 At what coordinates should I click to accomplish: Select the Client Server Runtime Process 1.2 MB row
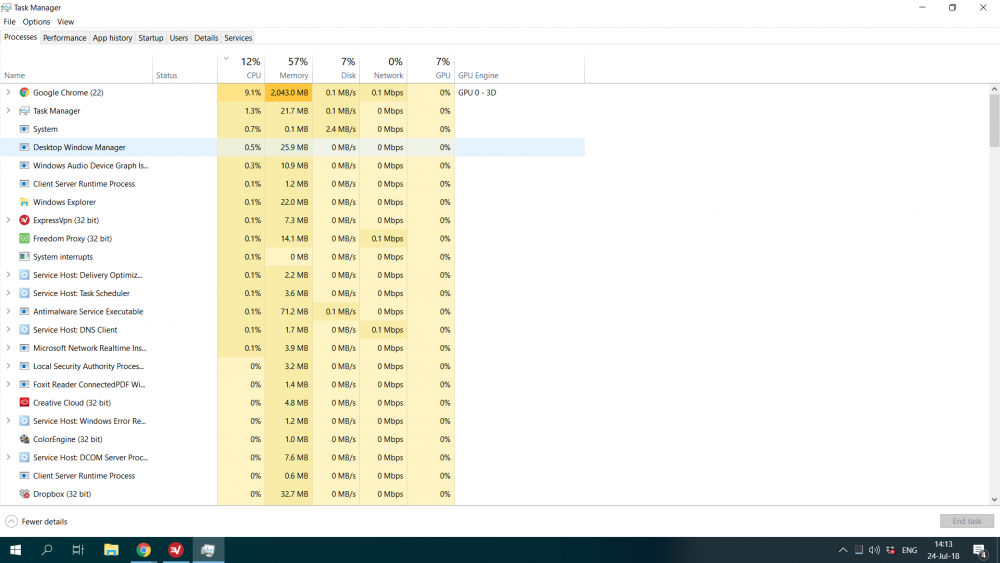click(292, 184)
